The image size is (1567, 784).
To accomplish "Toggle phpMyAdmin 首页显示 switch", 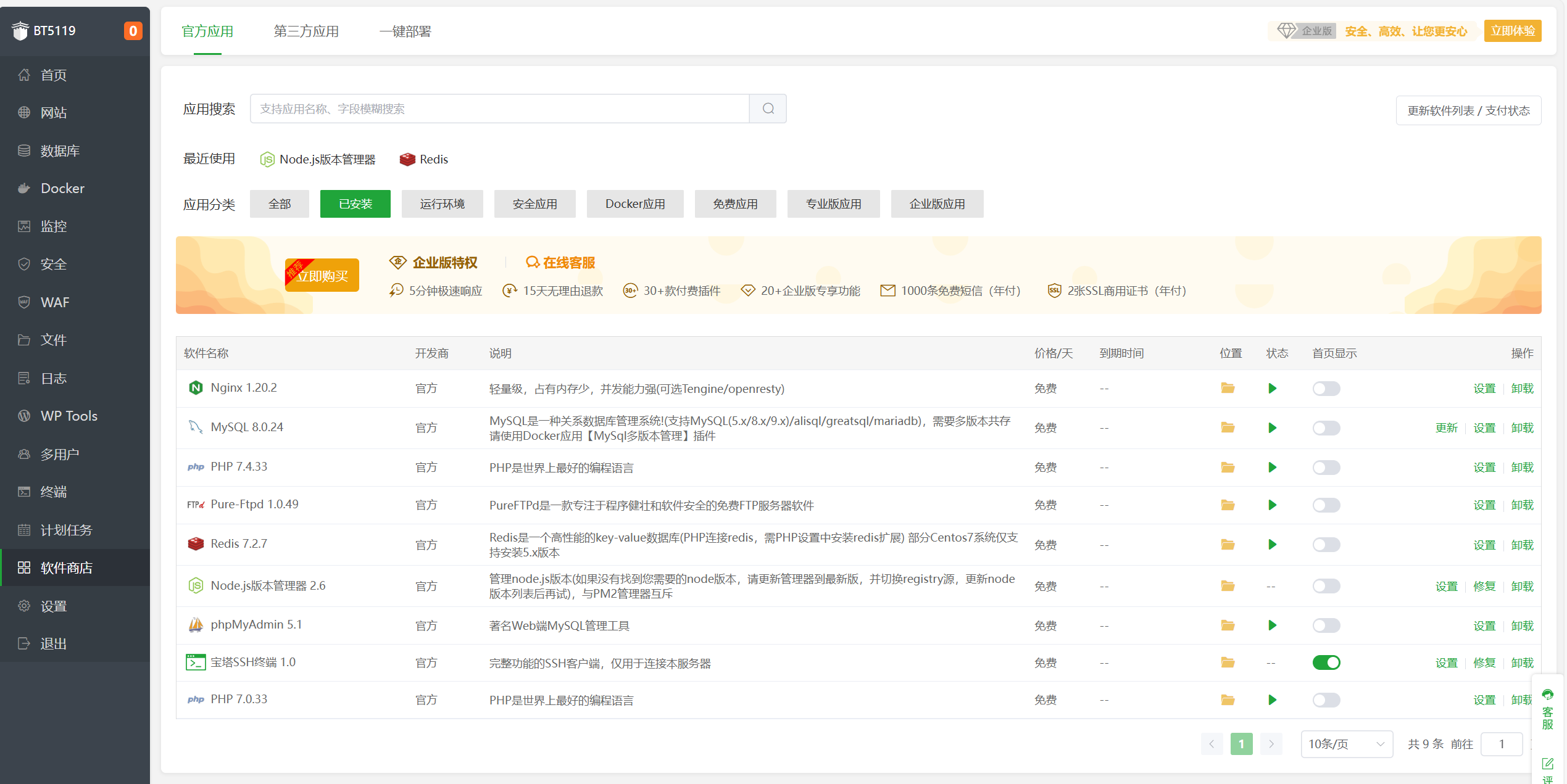I will click(x=1326, y=625).
